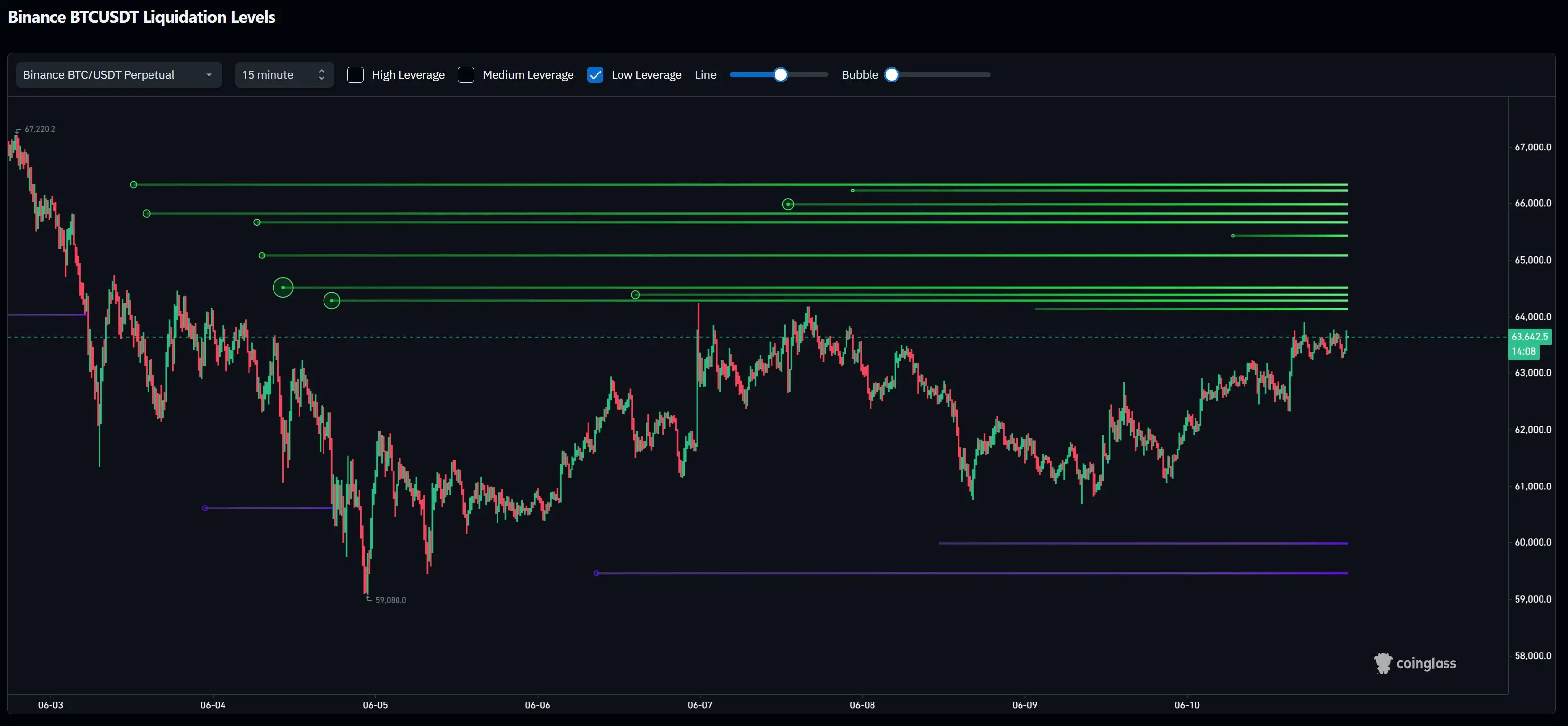Open the 15 minute interval selector
The image size is (1568, 726).
click(284, 75)
